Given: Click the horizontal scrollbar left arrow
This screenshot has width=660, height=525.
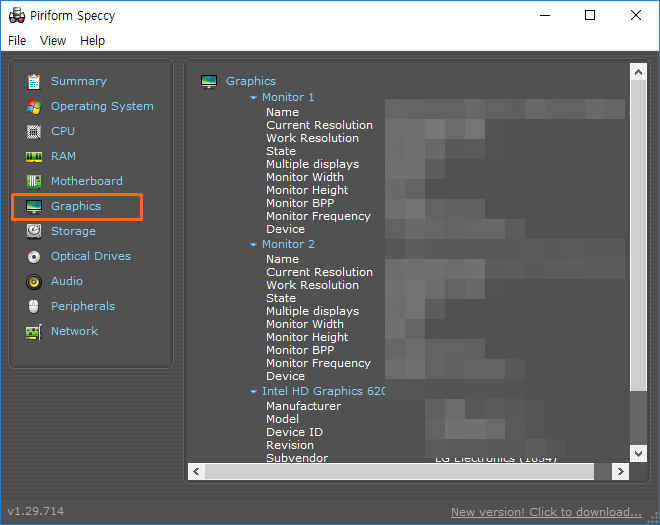Looking at the screenshot, I should (x=196, y=471).
